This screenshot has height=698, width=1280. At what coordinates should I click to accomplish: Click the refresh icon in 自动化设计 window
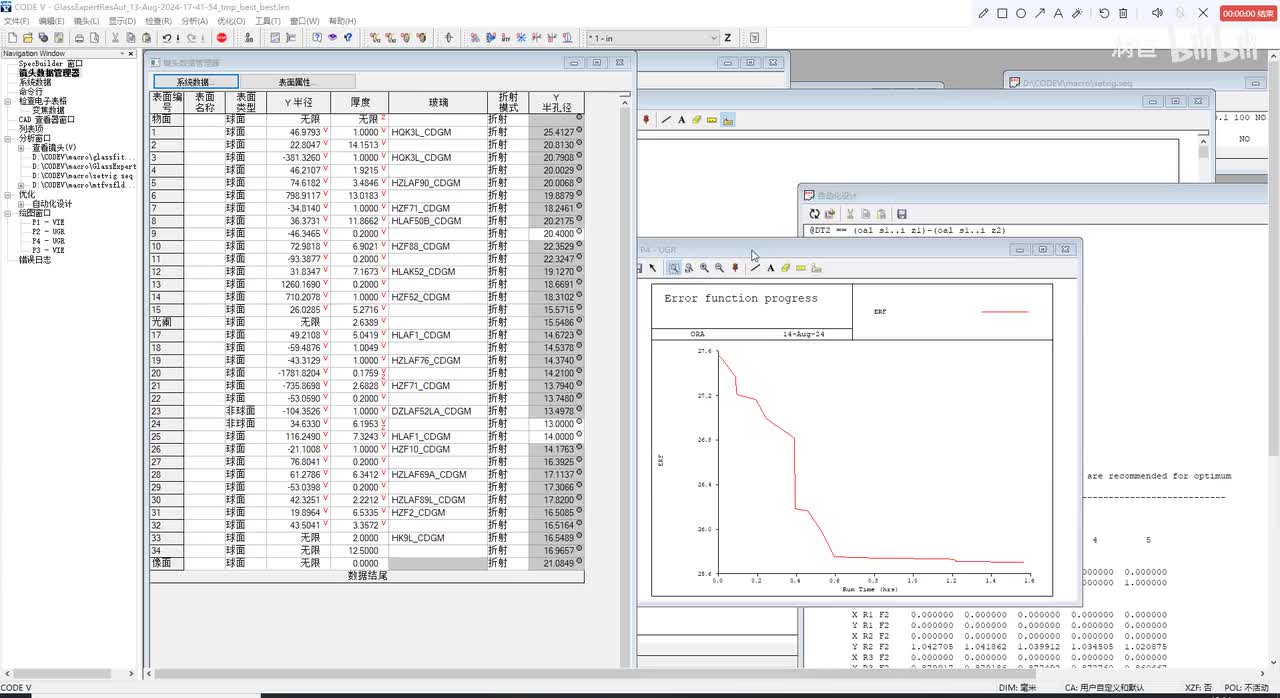(814, 214)
